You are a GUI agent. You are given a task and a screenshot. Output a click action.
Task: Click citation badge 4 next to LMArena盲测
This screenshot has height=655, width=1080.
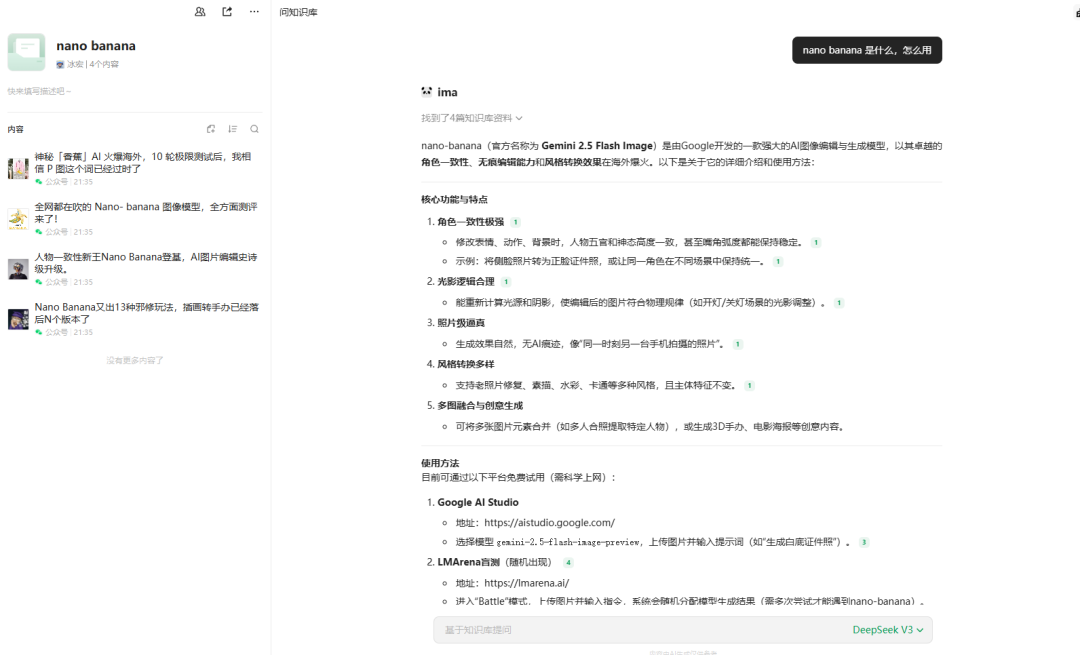pos(568,562)
